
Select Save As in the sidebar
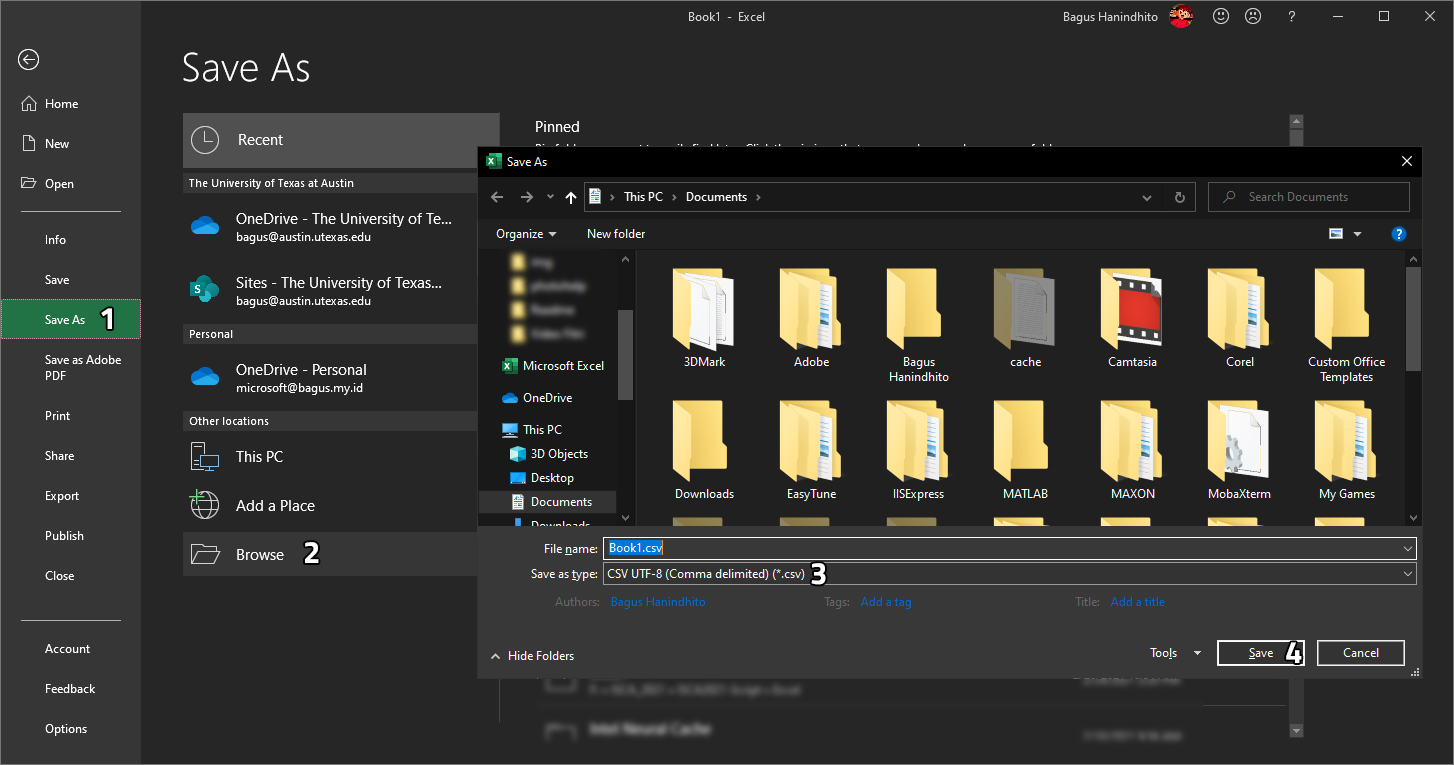pos(70,320)
